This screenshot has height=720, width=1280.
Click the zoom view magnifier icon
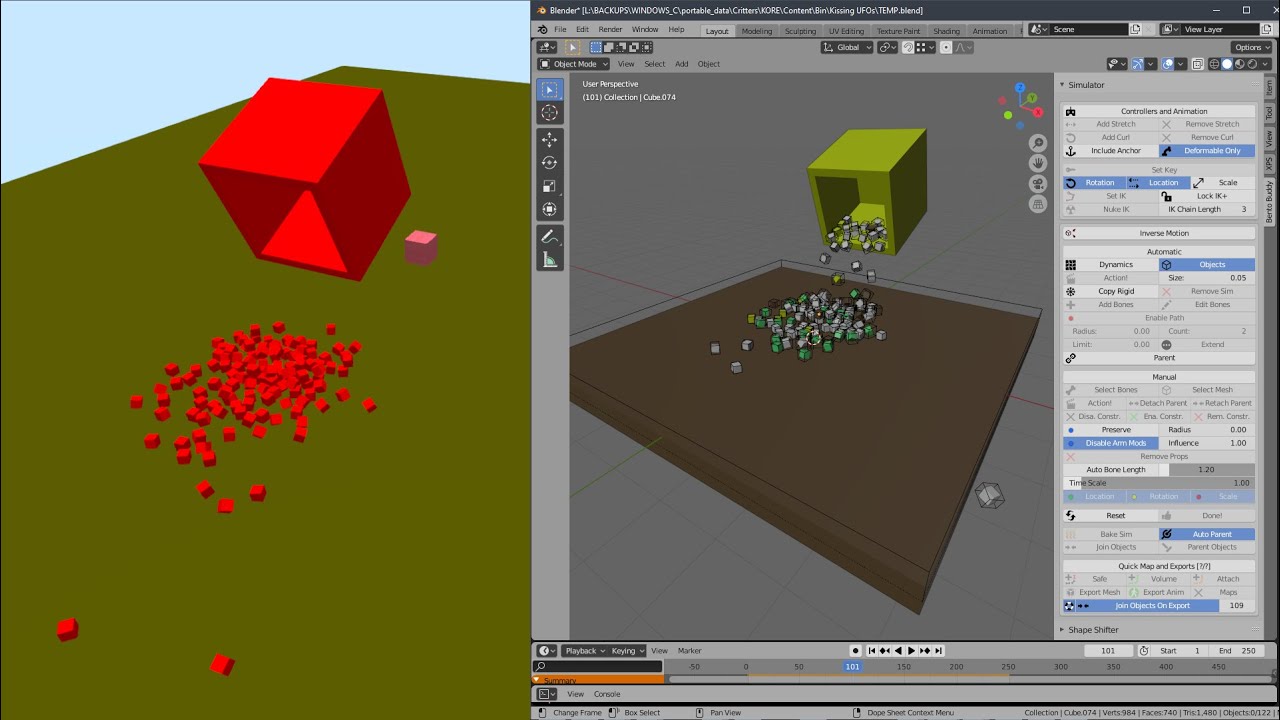(1039, 145)
